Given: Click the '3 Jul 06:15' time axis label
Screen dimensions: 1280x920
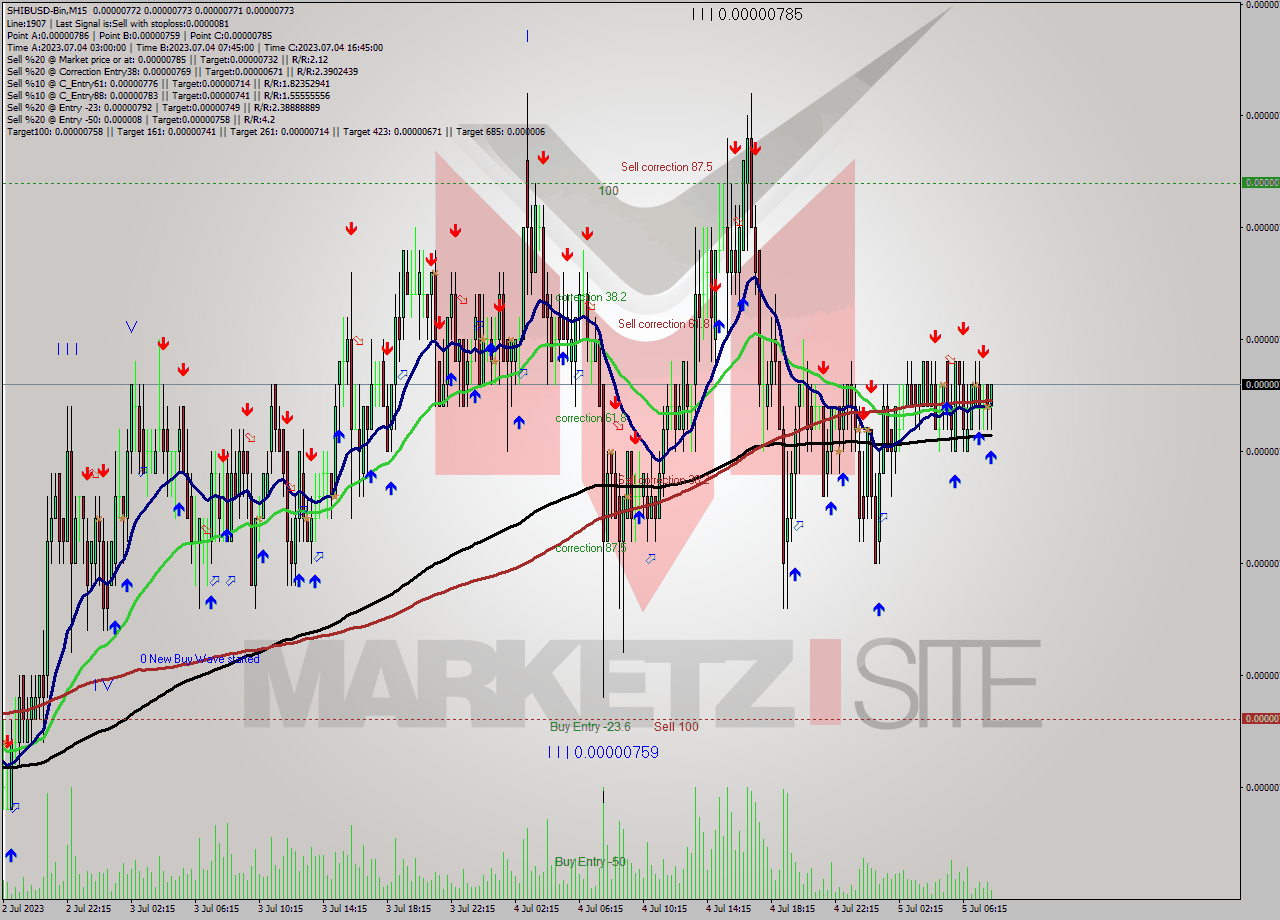Looking at the screenshot, I should [217, 909].
